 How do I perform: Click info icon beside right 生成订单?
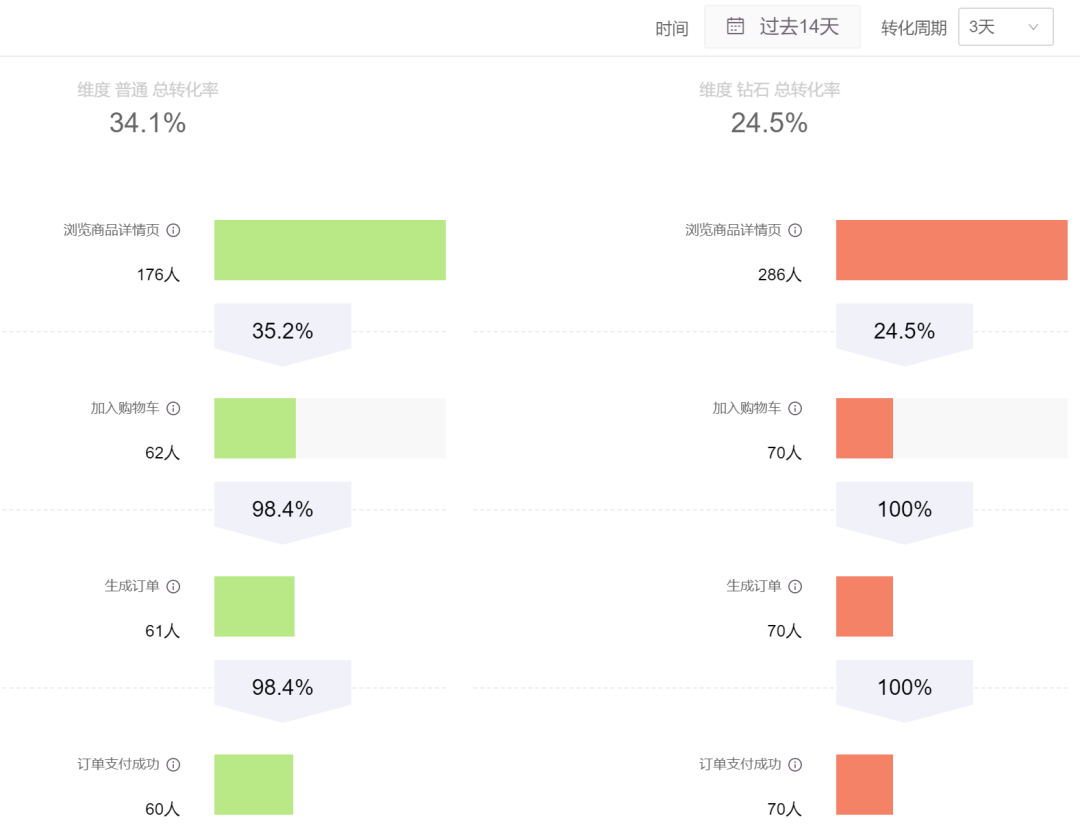tap(795, 586)
